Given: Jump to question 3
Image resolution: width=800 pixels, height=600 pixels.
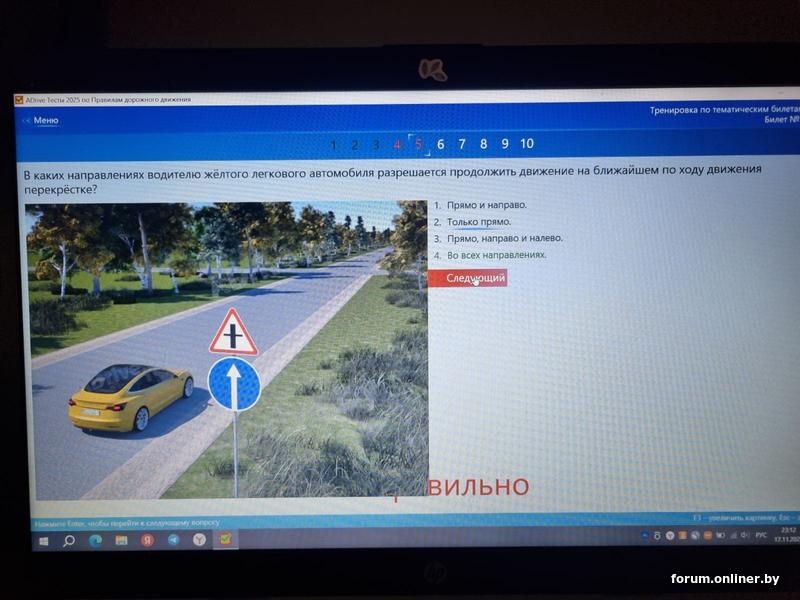Looking at the screenshot, I should coord(376,145).
